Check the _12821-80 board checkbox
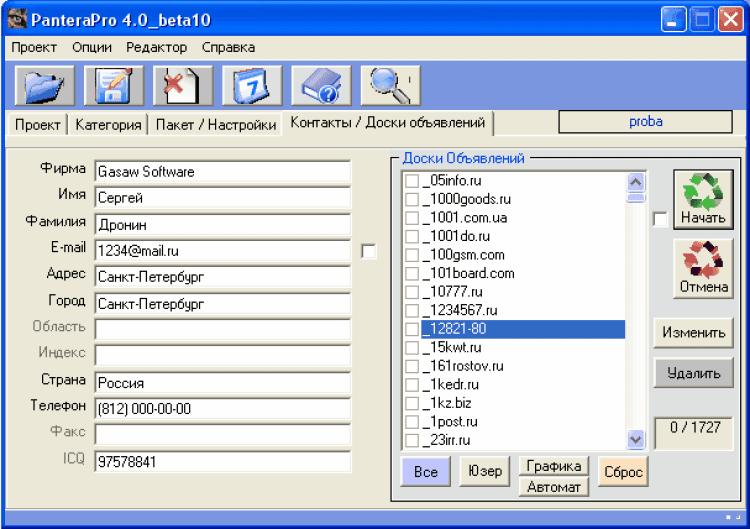This screenshot has width=750, height=529. 412,329
